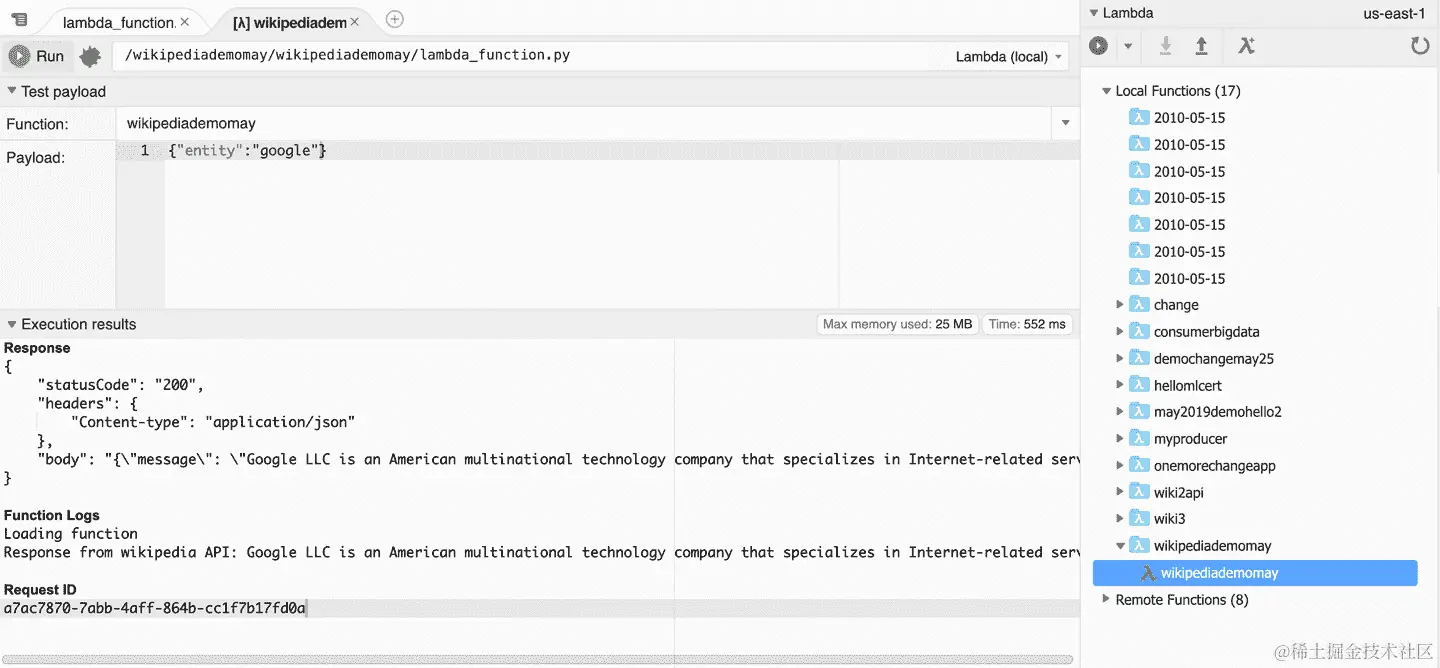Open the Function dropdown arrow
The width and height of the screenshot is (1440, 668).
[1065, 123]
